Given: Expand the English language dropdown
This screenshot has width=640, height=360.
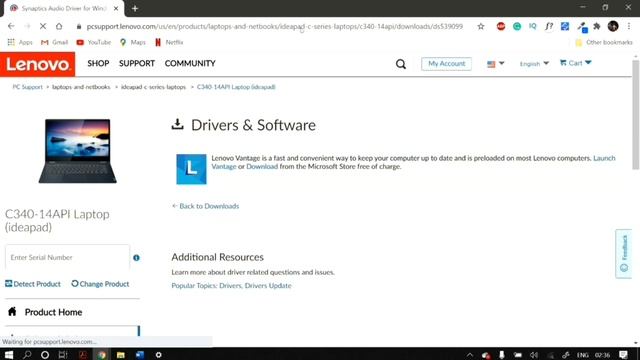Looking at the screenshot, I should [x=534, y=64].
